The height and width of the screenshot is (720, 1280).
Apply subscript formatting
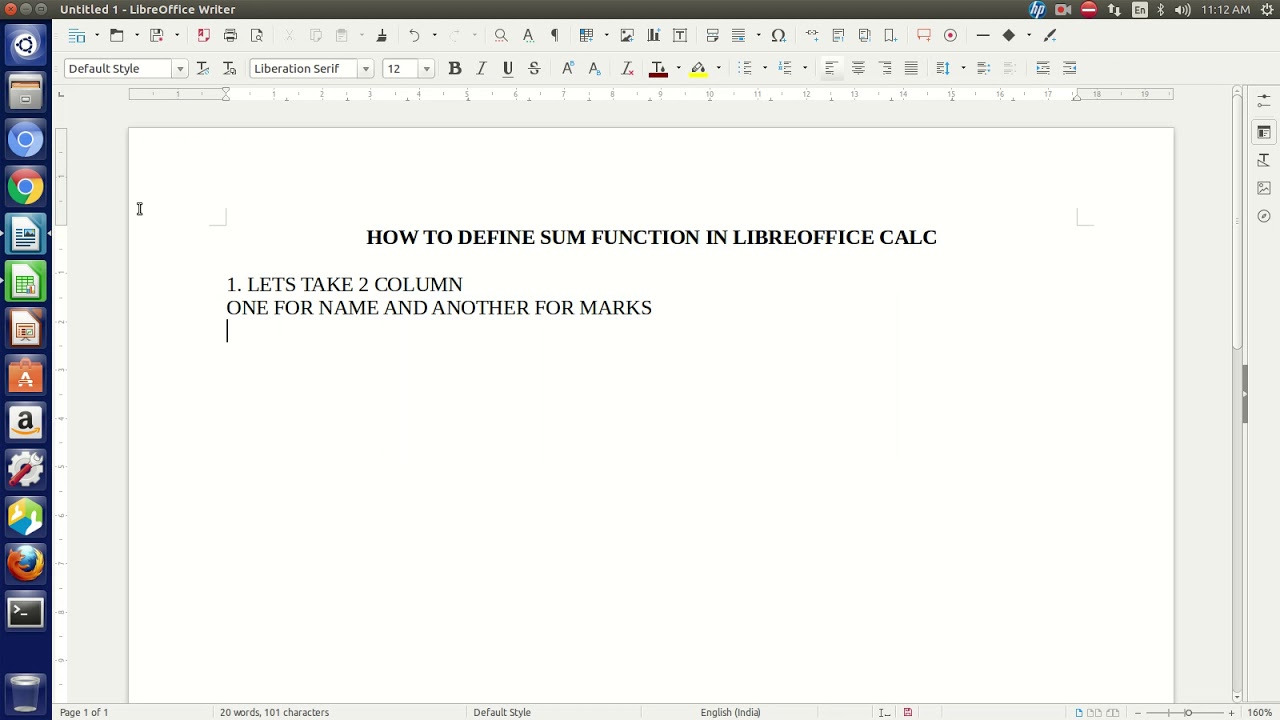tap(594, 68)
